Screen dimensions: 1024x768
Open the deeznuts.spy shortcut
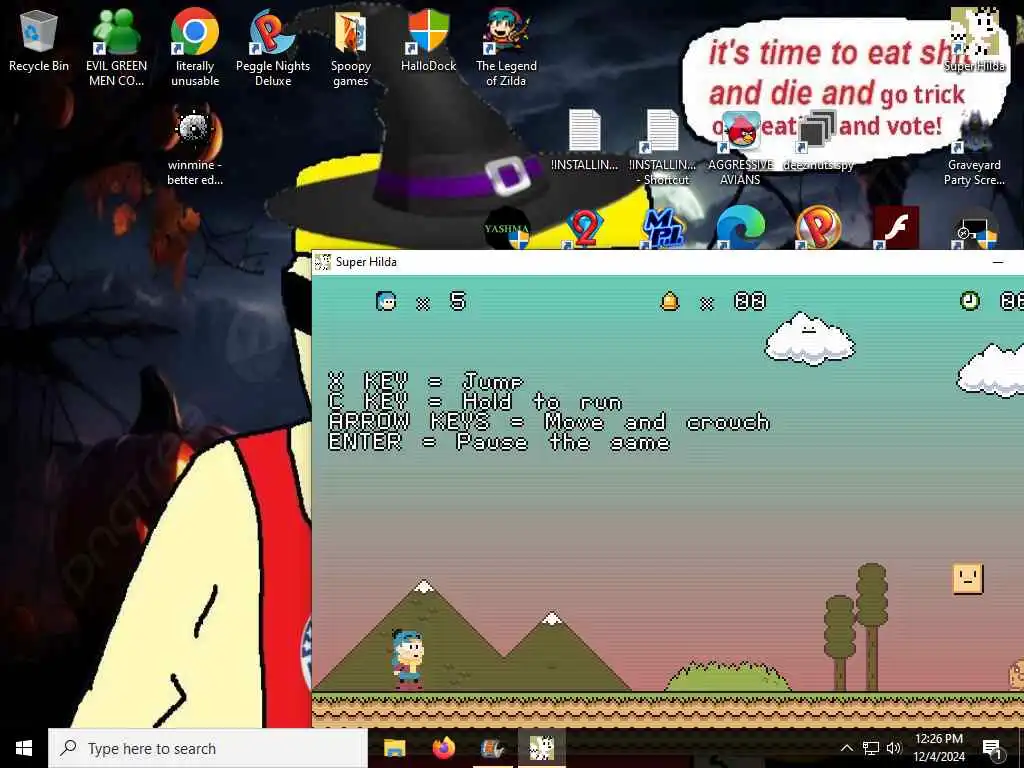(x=818, y=139)
